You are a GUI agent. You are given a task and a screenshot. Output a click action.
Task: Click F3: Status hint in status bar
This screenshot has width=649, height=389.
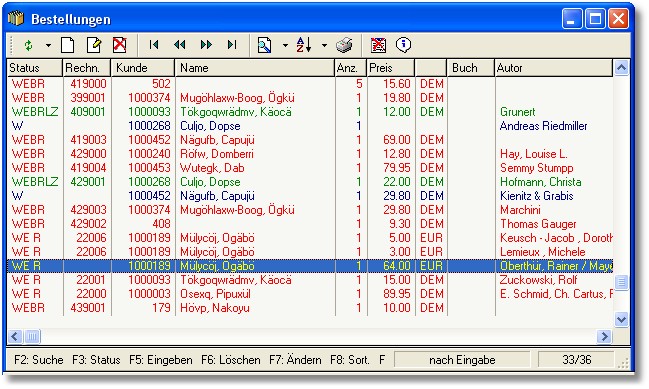(x=96, y=360)
